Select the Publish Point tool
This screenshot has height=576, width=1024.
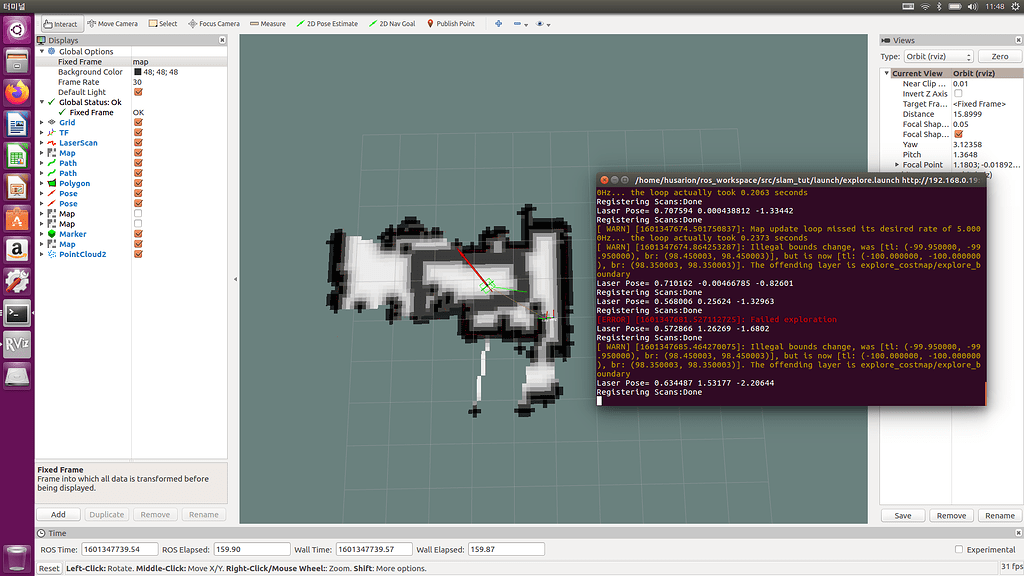(x=450, y=23)
